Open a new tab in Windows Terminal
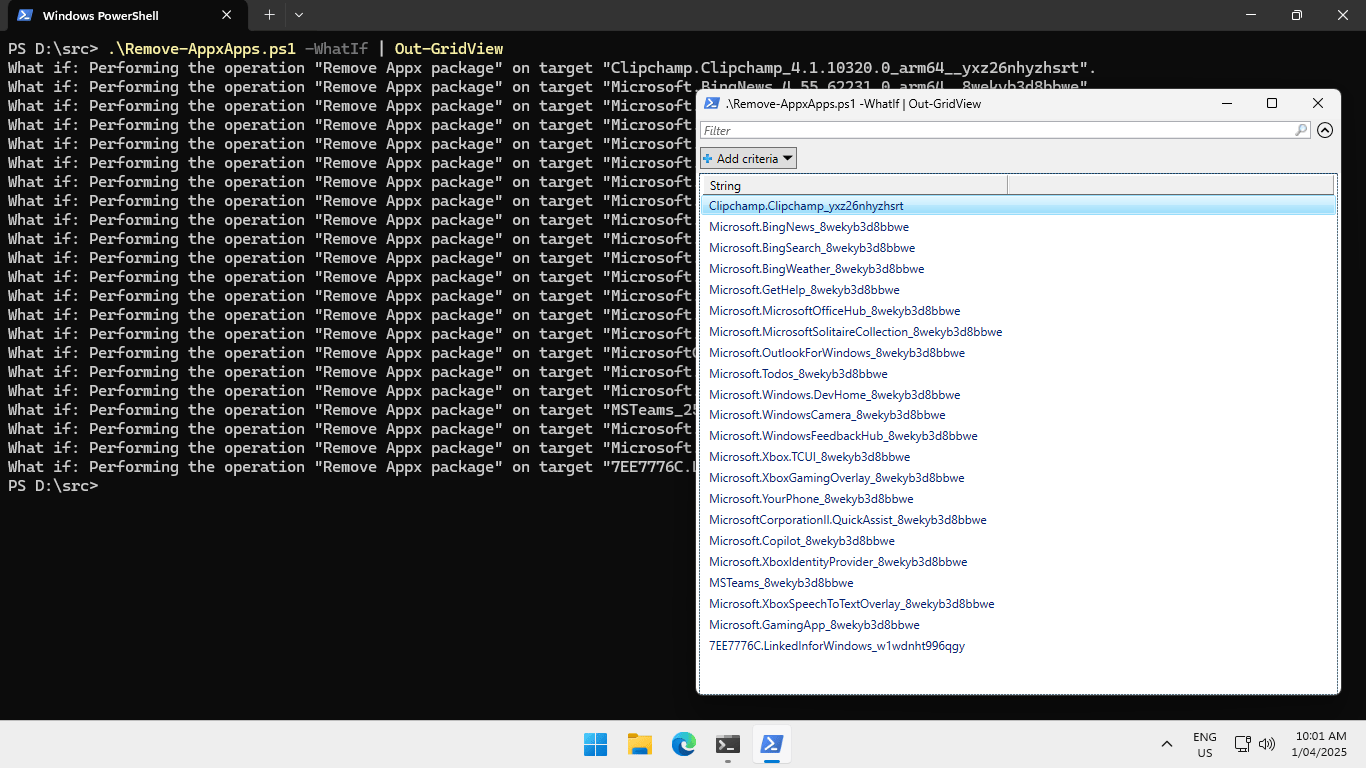The image size is (1366, 768). [x=269, y=15]
